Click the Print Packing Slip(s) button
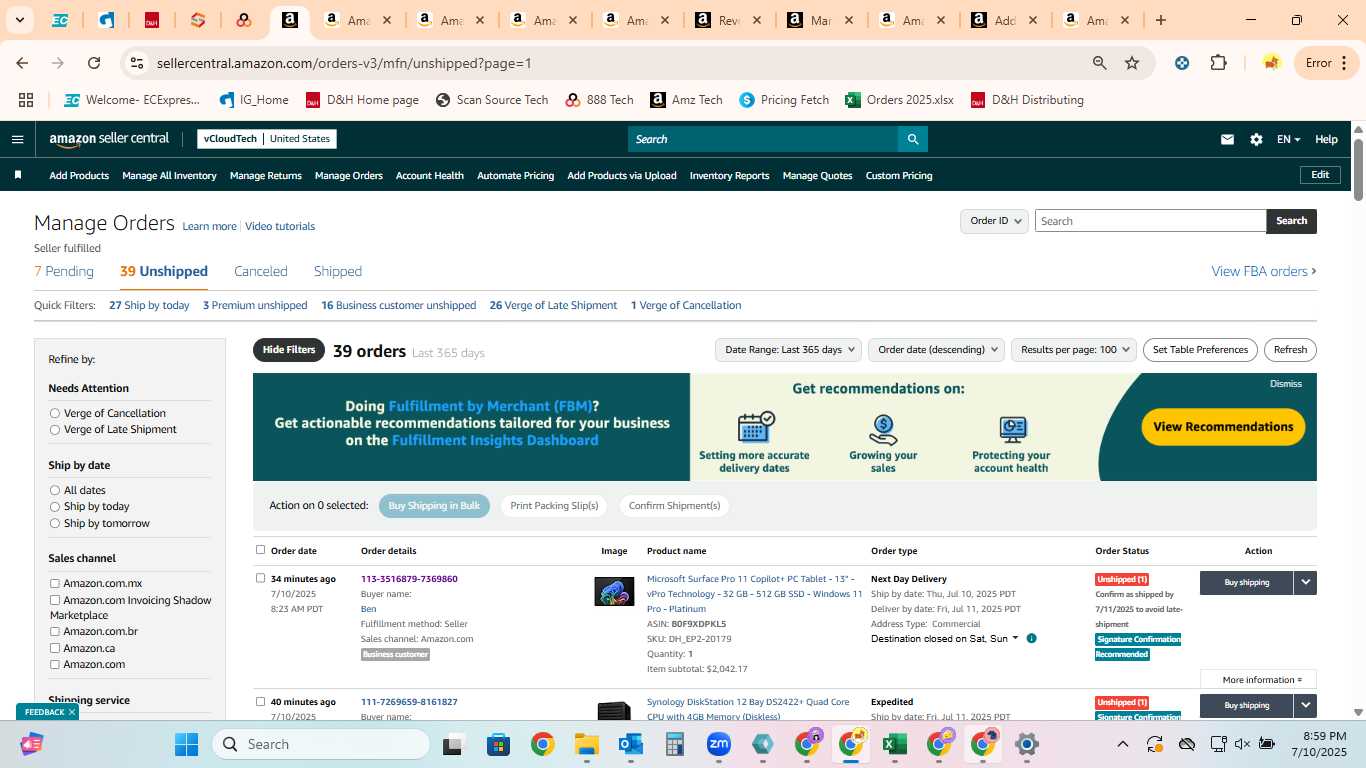 (x=554, y=505)
